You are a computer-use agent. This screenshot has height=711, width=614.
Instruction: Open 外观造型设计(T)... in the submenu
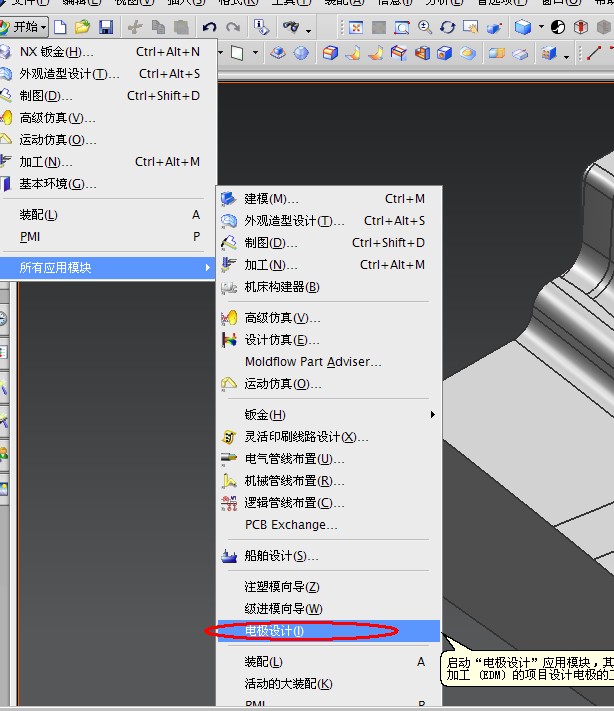(329, 221)
